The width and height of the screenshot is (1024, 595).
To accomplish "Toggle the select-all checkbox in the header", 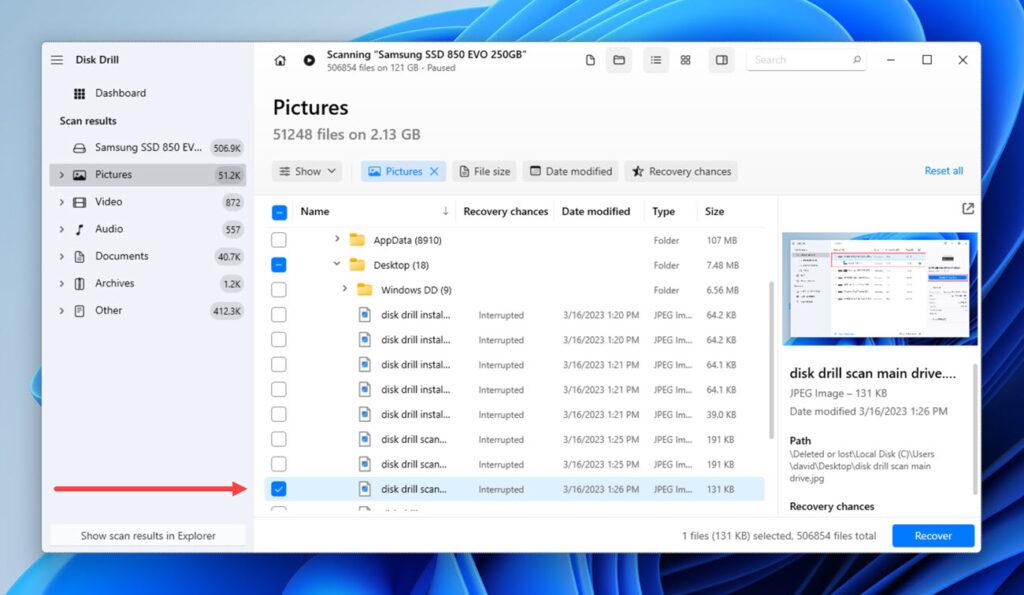I will [279, 211].
